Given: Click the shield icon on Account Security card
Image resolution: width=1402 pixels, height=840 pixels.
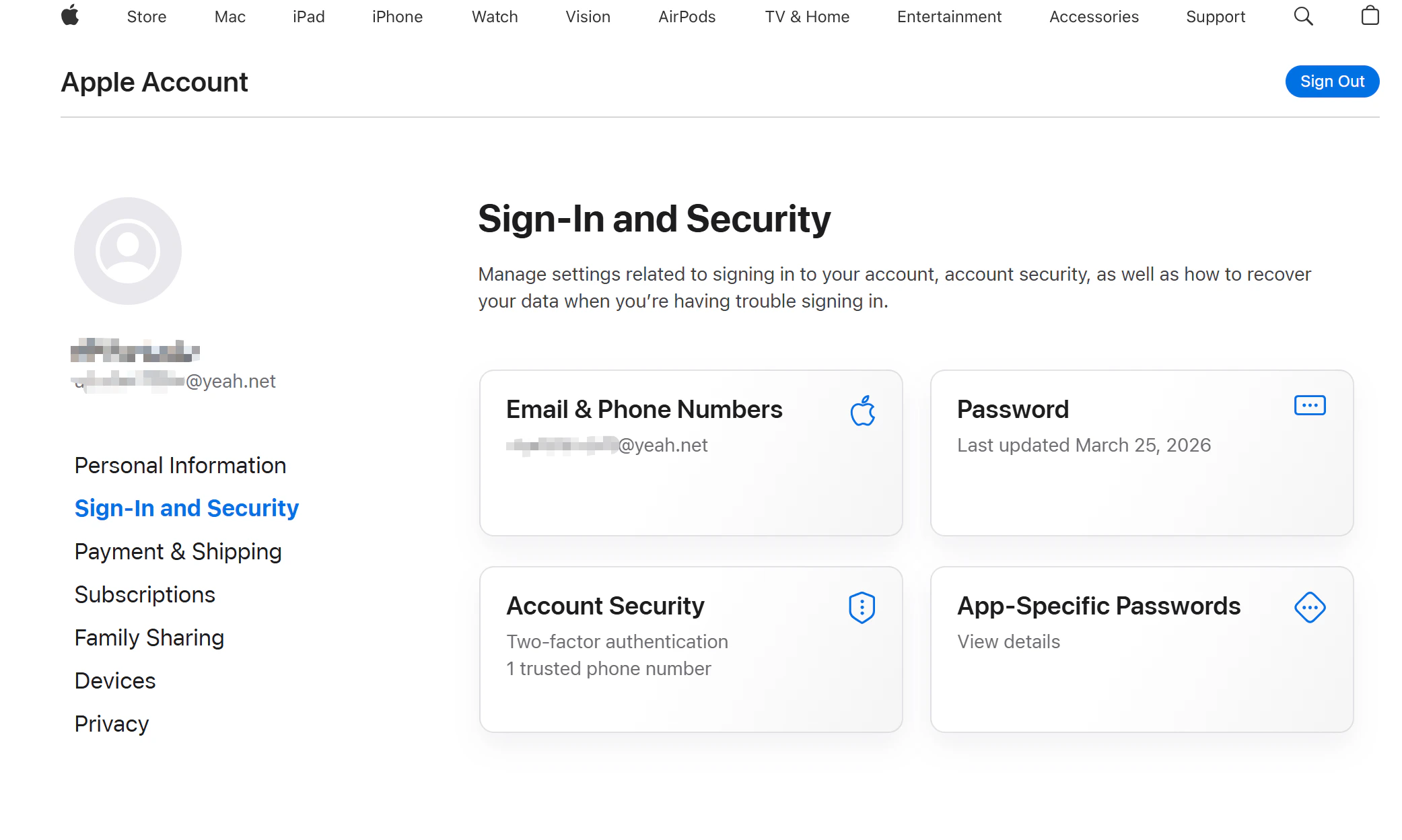Looking at the screenshot, I should point(862,607).
